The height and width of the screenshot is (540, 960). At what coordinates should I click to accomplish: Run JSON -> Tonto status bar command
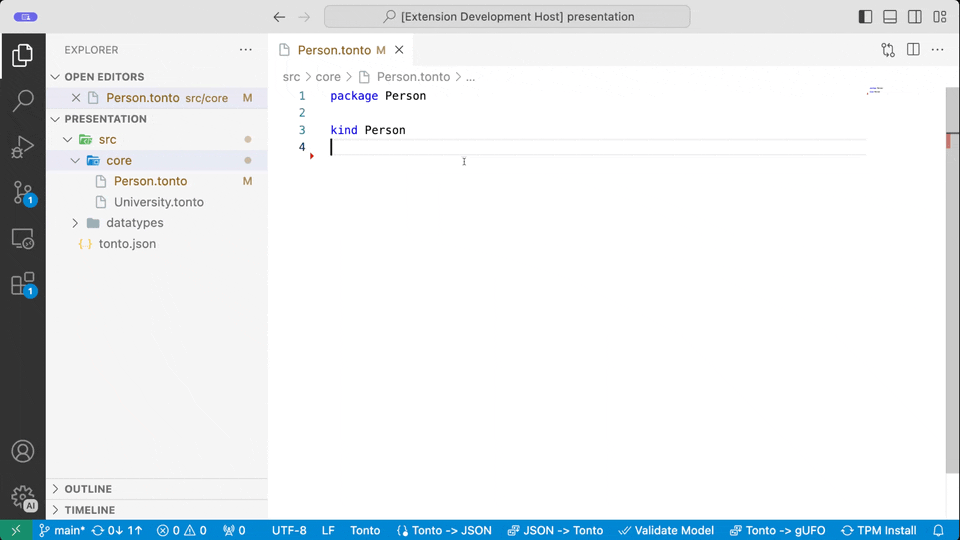click(x=555, y=530)
